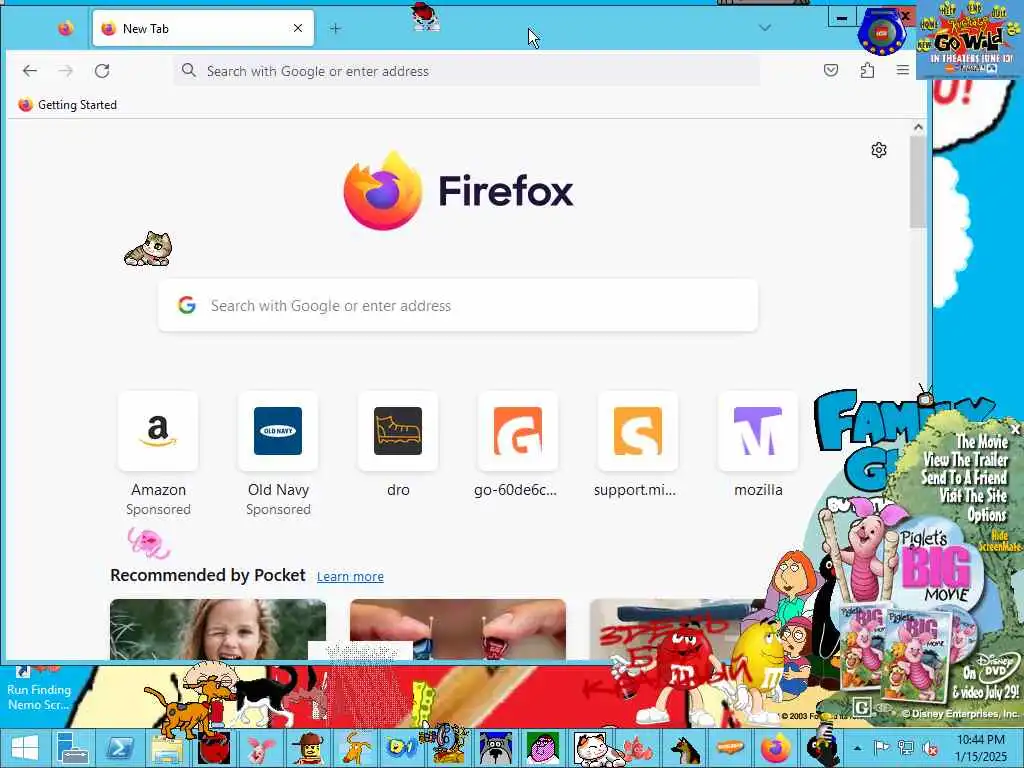Screen dimensions: 1024x768
Task: Click the pink jellyfish screenmate
Action: click(149, 543)
